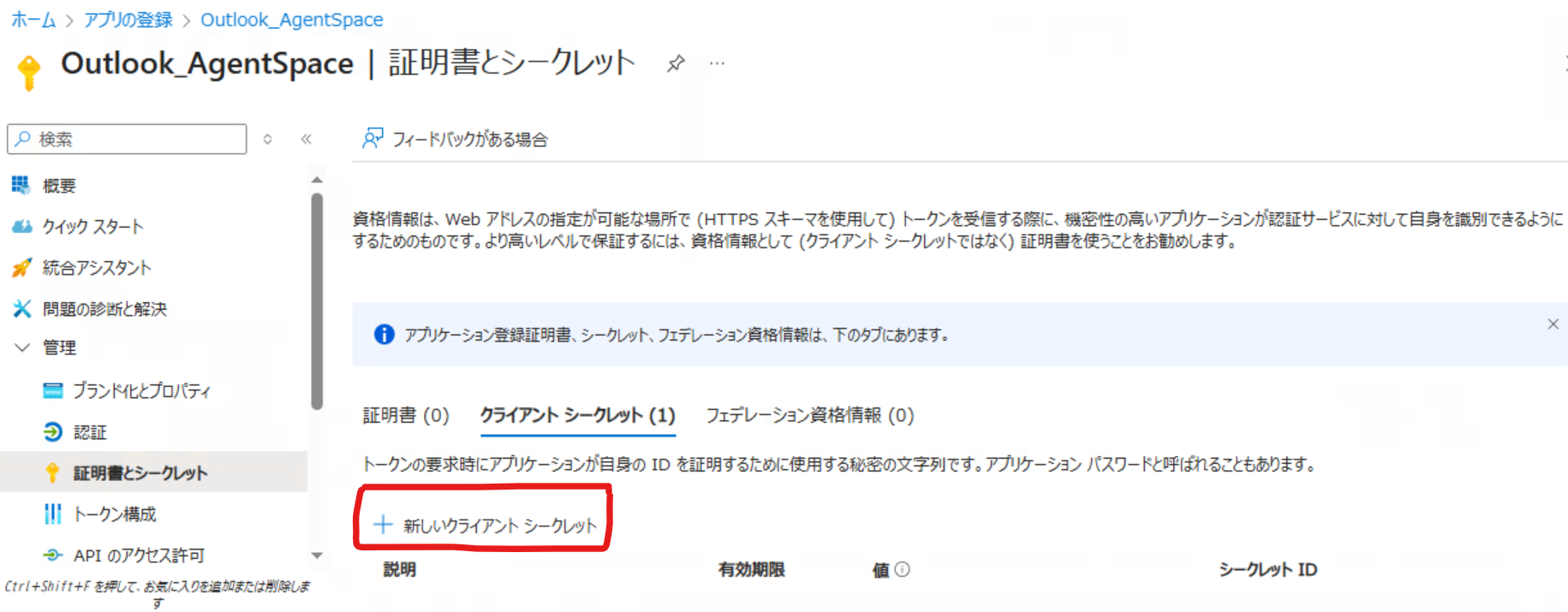Click the ブランド化とプロパティ card icon

(52, 390)
